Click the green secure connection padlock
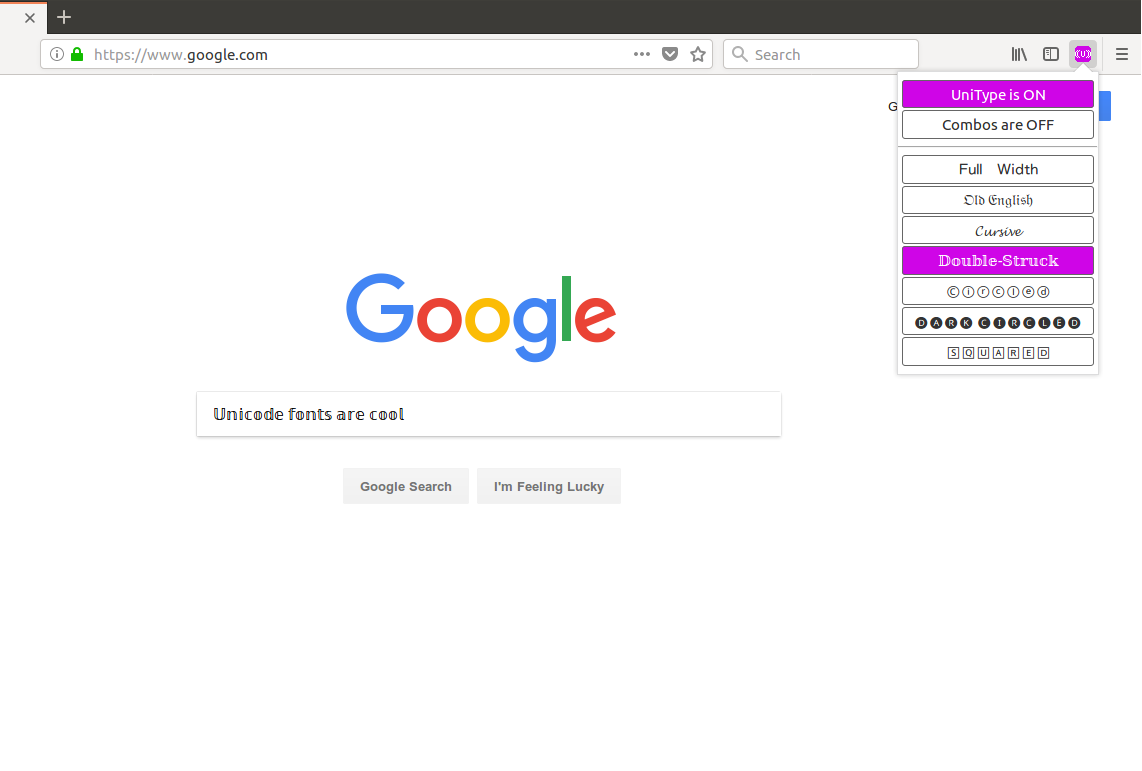The width and height of the screenshot is (1142, 771). pos(77,54)
